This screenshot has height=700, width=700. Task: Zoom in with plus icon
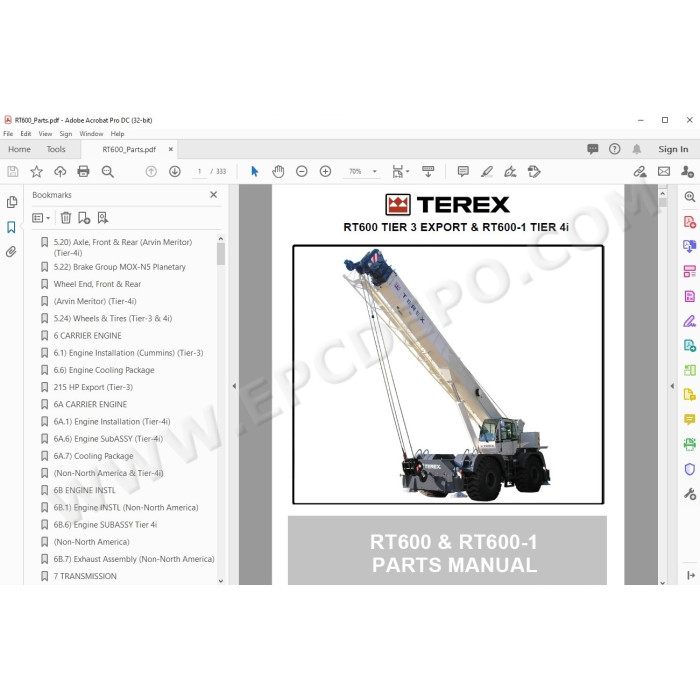pyautogui.click(x=325, y=171)
